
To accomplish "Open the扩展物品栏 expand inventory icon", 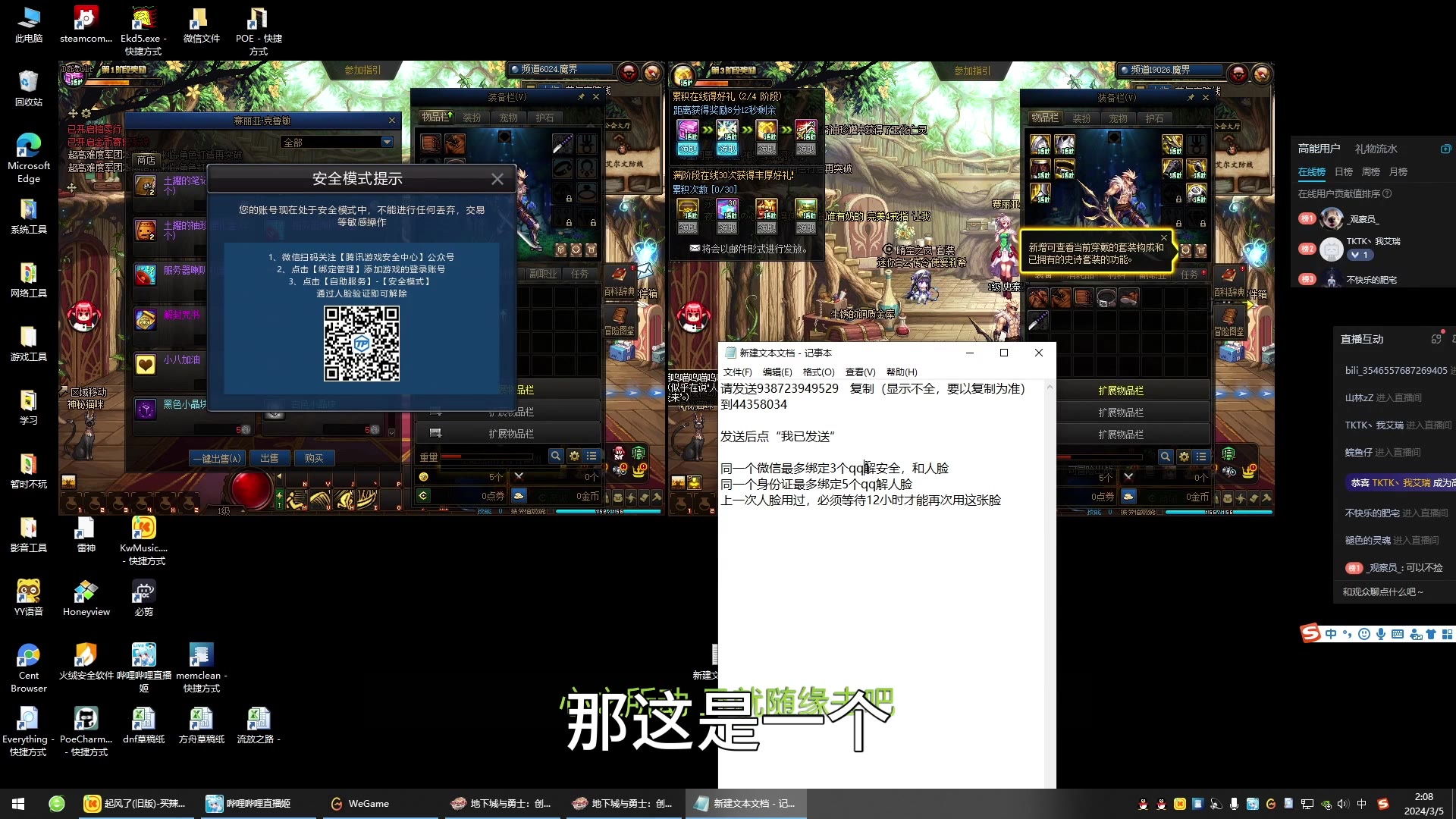I will (1120, 390).
